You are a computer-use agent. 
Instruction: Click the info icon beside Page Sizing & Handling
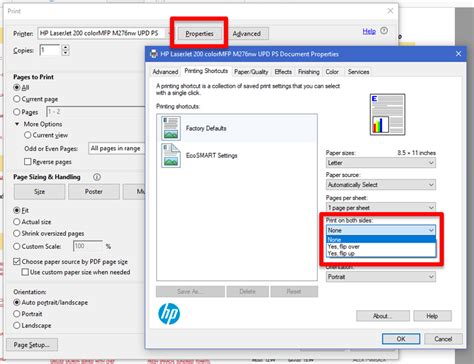point(97,177)
